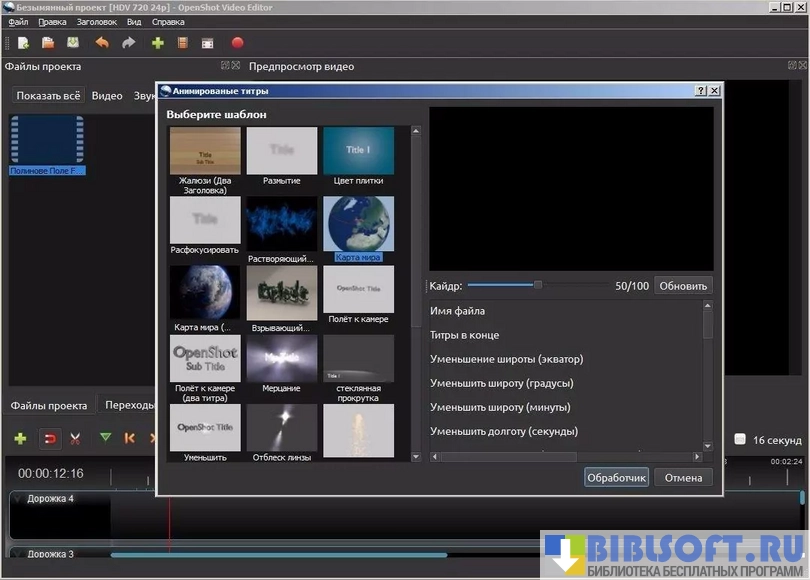Viewport: 810px width, 580px height.
Task: Click the gray Redo arrow
Action: pos(128,43)
